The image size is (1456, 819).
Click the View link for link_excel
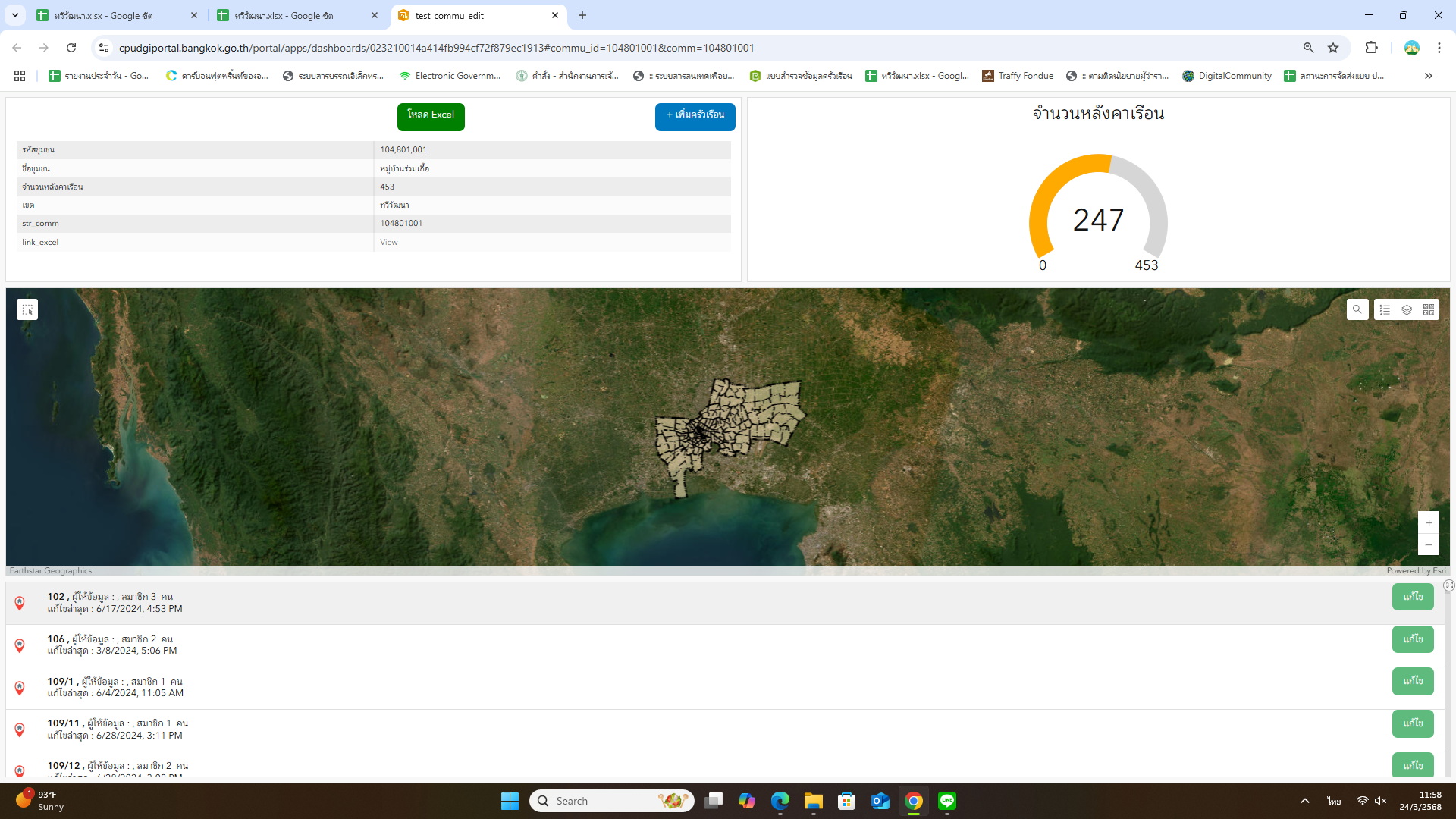tap(389, 243)
